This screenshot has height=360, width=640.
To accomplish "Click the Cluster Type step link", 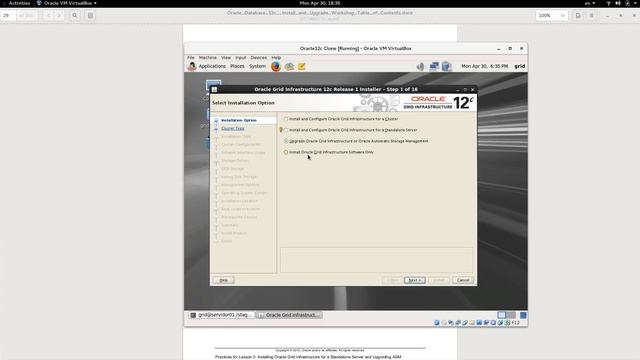I will [233, 129].
